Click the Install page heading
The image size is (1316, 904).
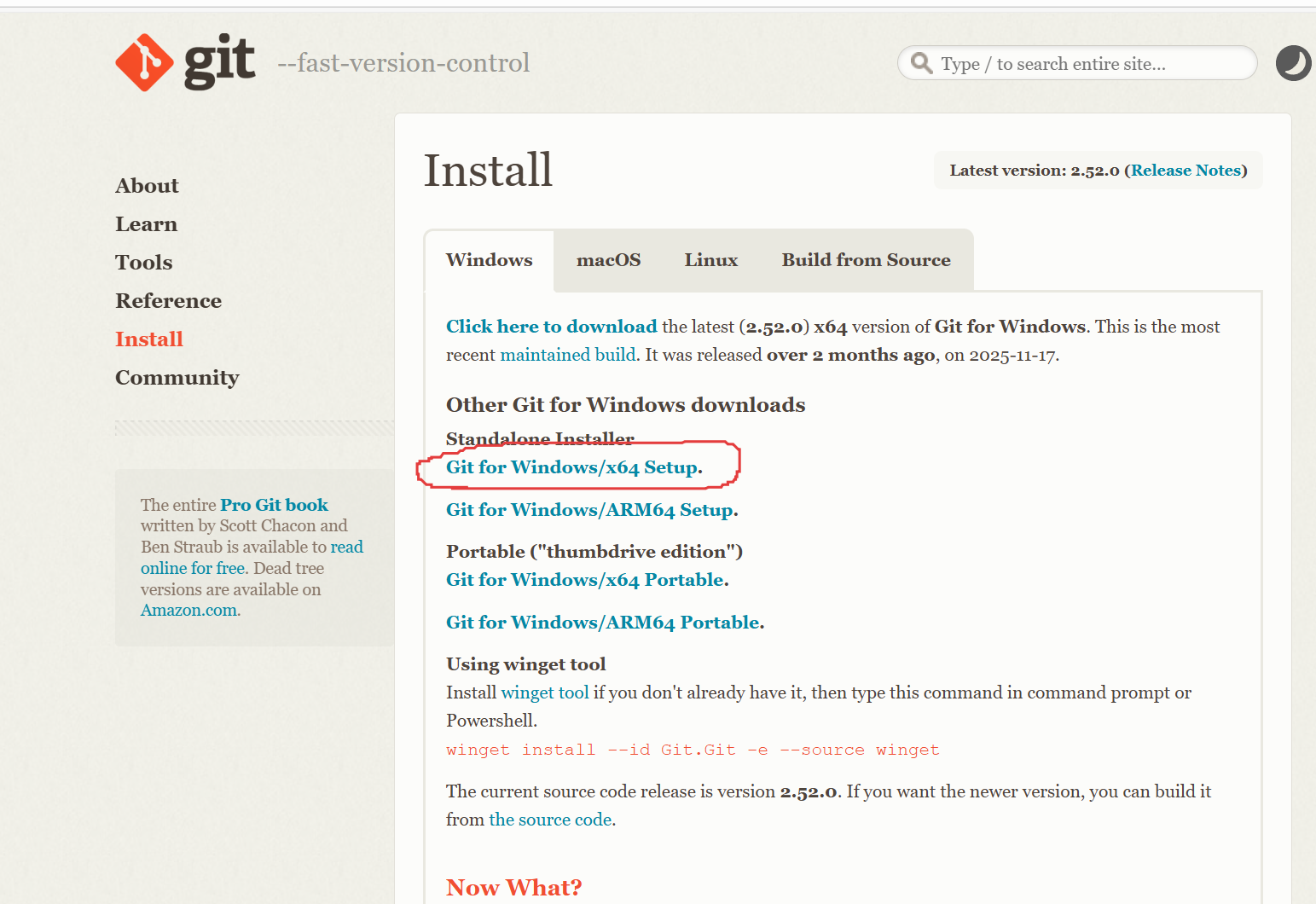489,170
